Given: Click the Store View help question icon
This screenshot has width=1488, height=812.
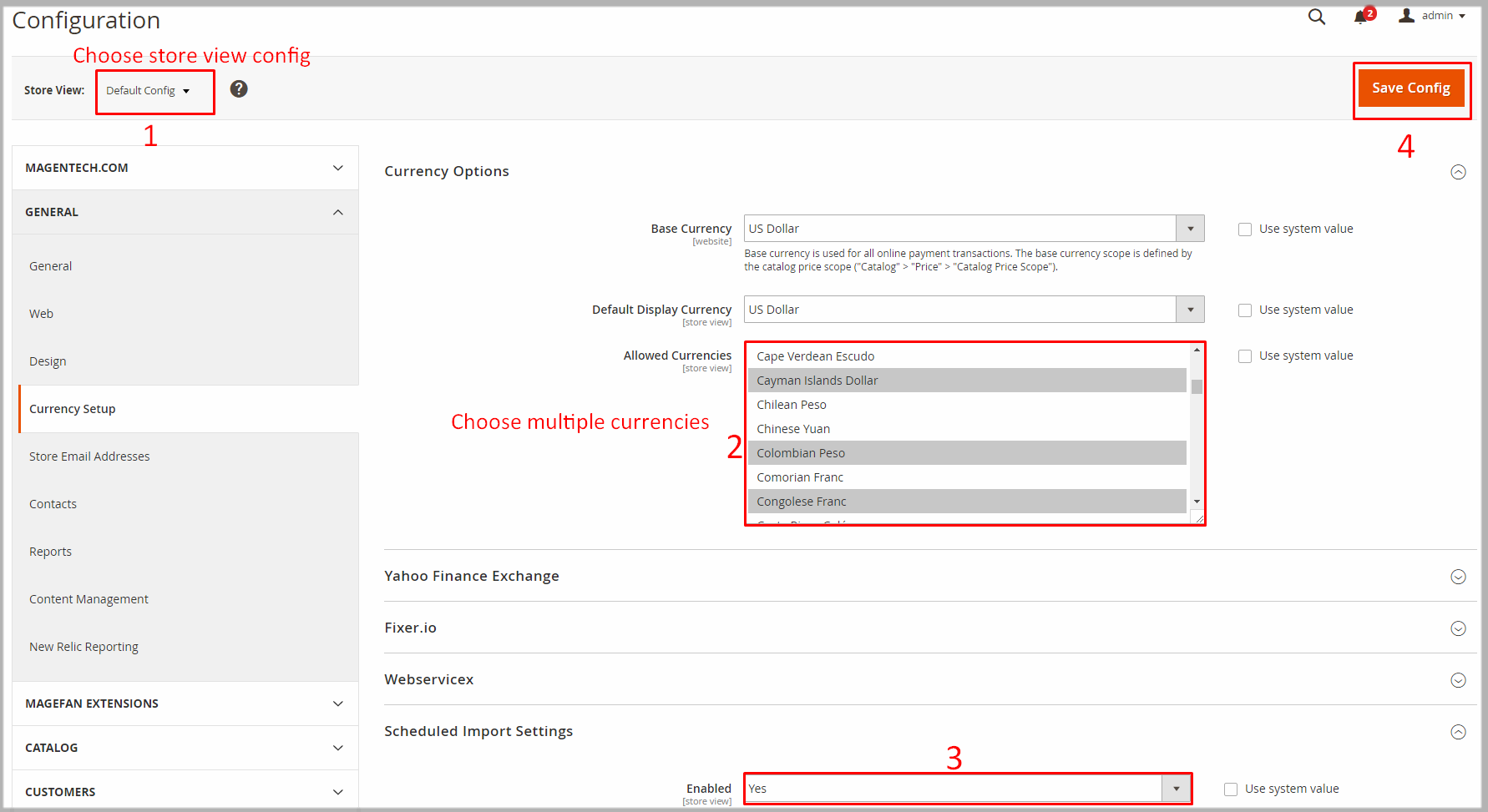Looking at the screenshot, I should (239, 89).
